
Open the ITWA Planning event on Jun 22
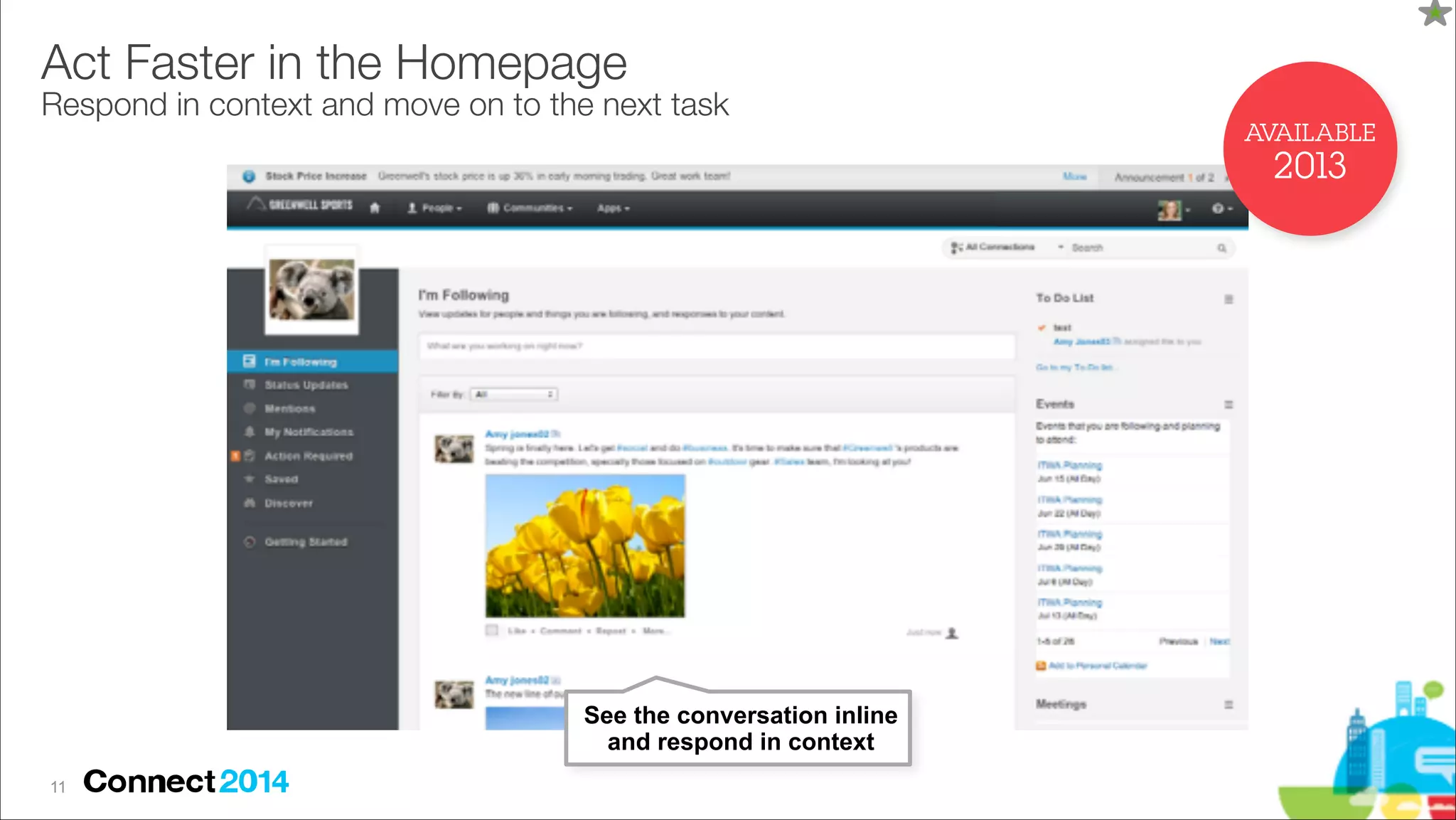pyautogui.click(x=1070, y=500)
